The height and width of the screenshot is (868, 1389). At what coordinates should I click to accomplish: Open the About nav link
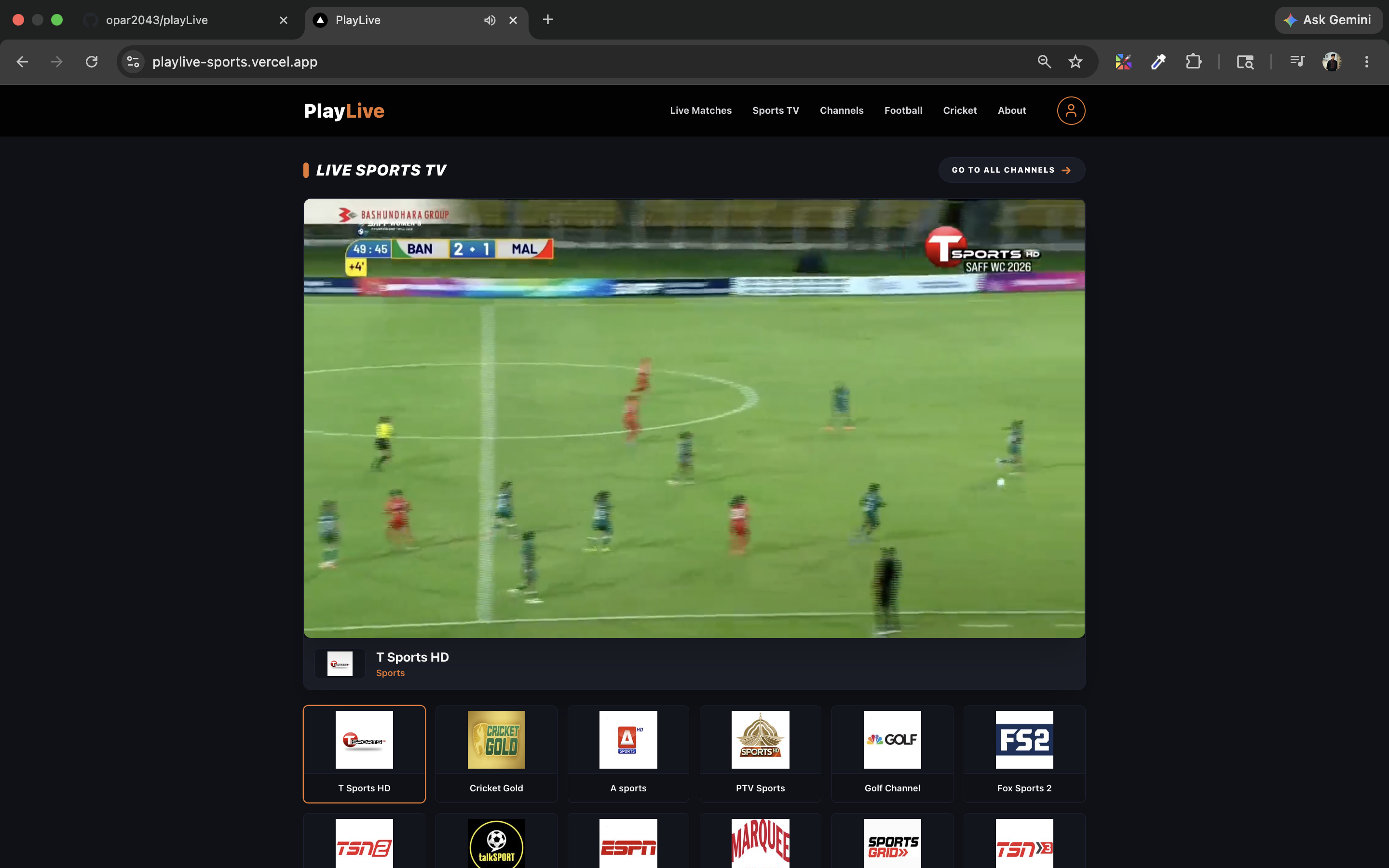(1011, 110)
